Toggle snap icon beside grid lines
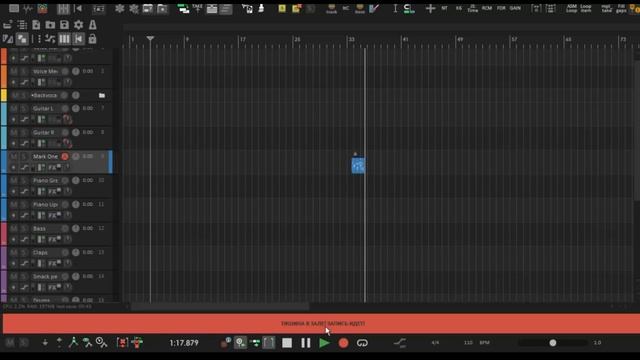This screenshot has height=360, width=640. pos(79,39)
